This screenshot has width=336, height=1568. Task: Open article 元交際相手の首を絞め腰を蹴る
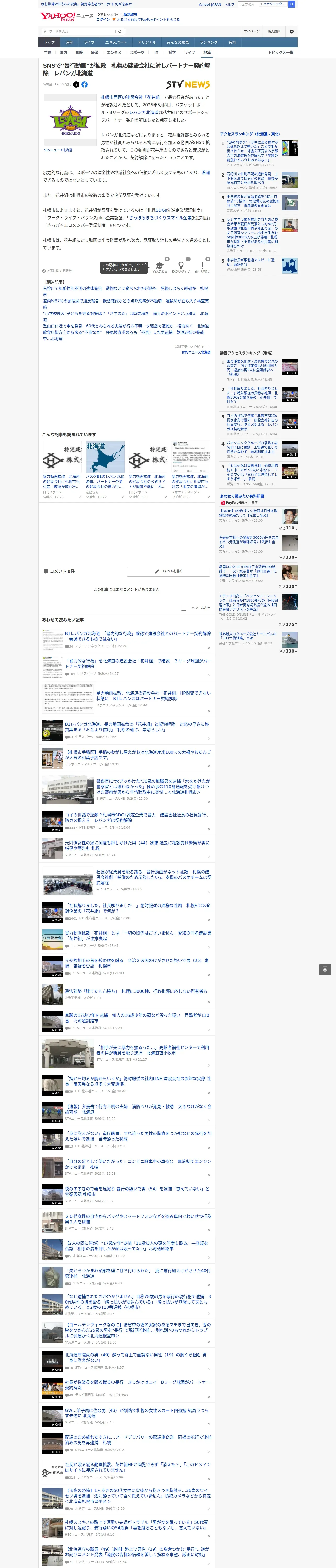137,963
